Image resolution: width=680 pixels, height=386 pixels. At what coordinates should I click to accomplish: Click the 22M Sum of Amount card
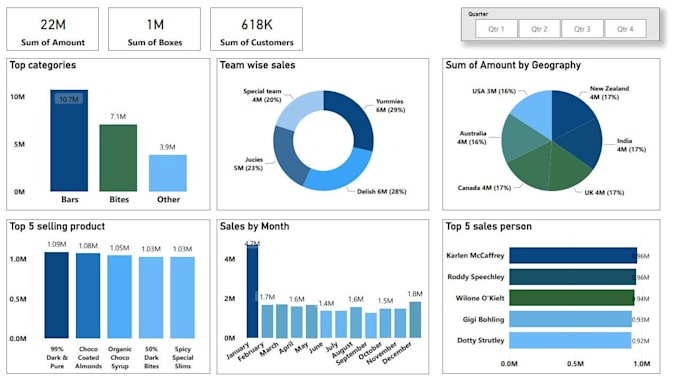(52, 29)
